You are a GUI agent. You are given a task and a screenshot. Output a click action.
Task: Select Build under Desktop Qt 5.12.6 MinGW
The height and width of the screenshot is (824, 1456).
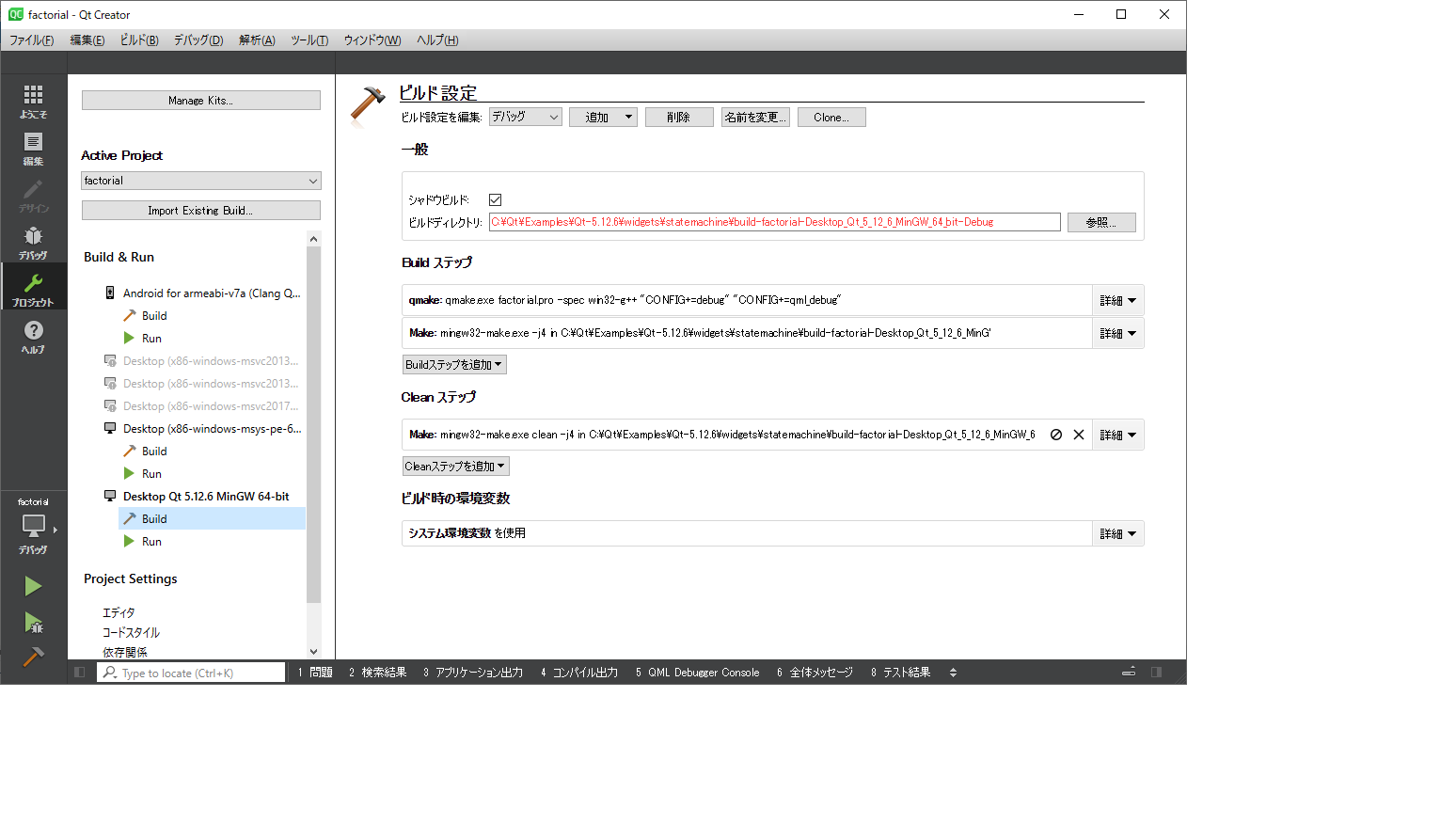[154, 519]
